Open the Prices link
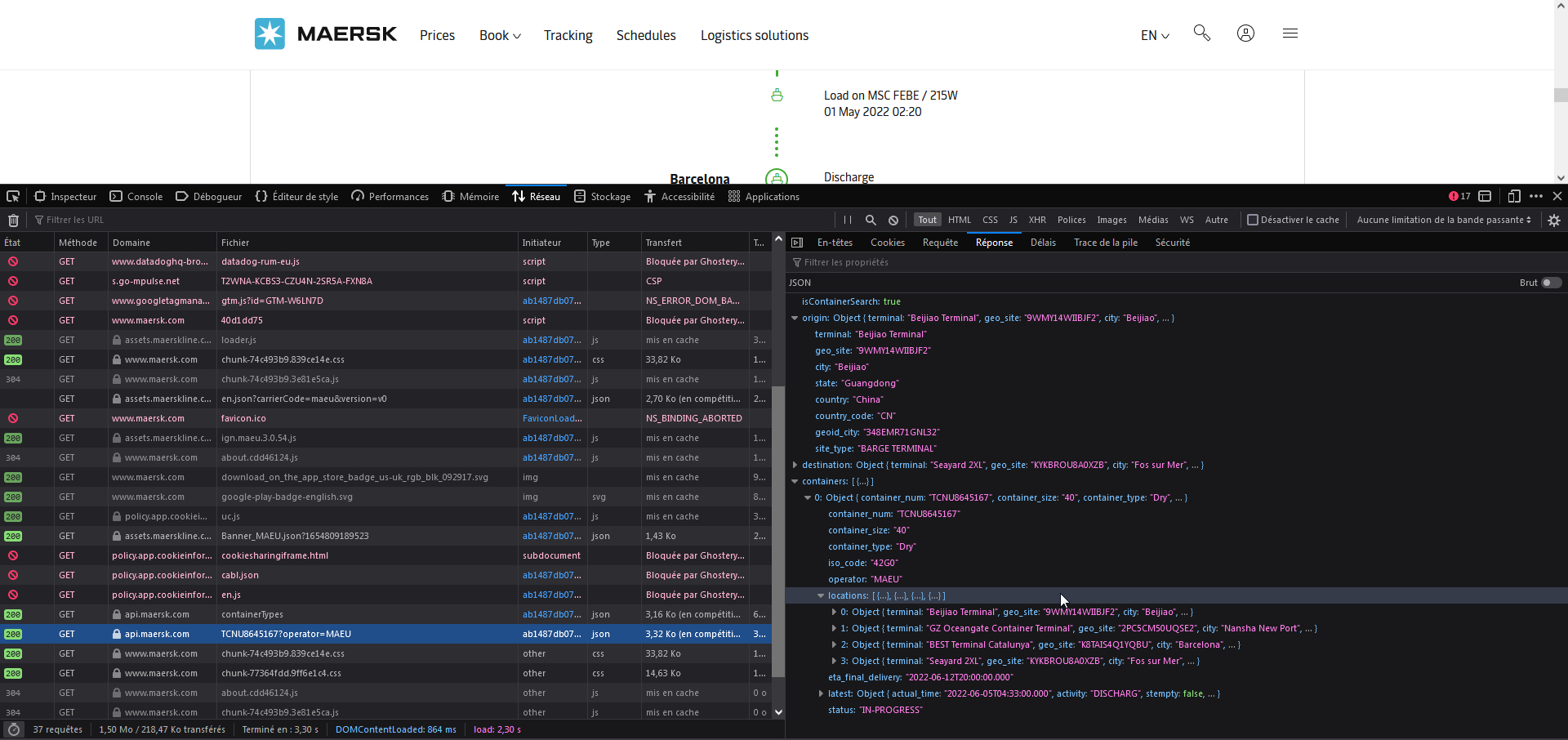 tap(437, 35)
